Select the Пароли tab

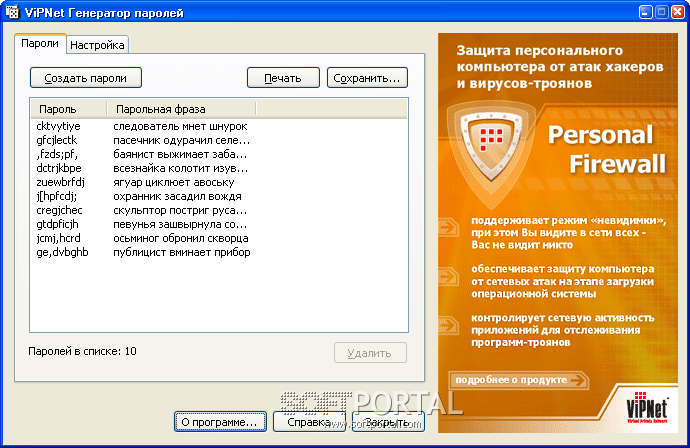(40, 44)
